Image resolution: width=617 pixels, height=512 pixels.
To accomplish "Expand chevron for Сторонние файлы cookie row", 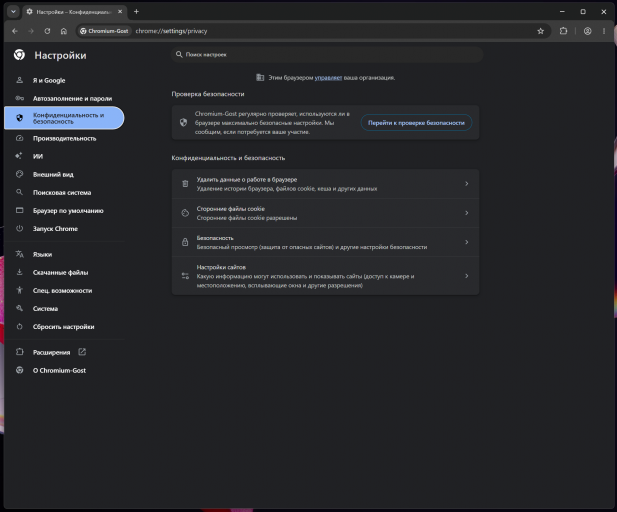I will click(x=467, y=213).
